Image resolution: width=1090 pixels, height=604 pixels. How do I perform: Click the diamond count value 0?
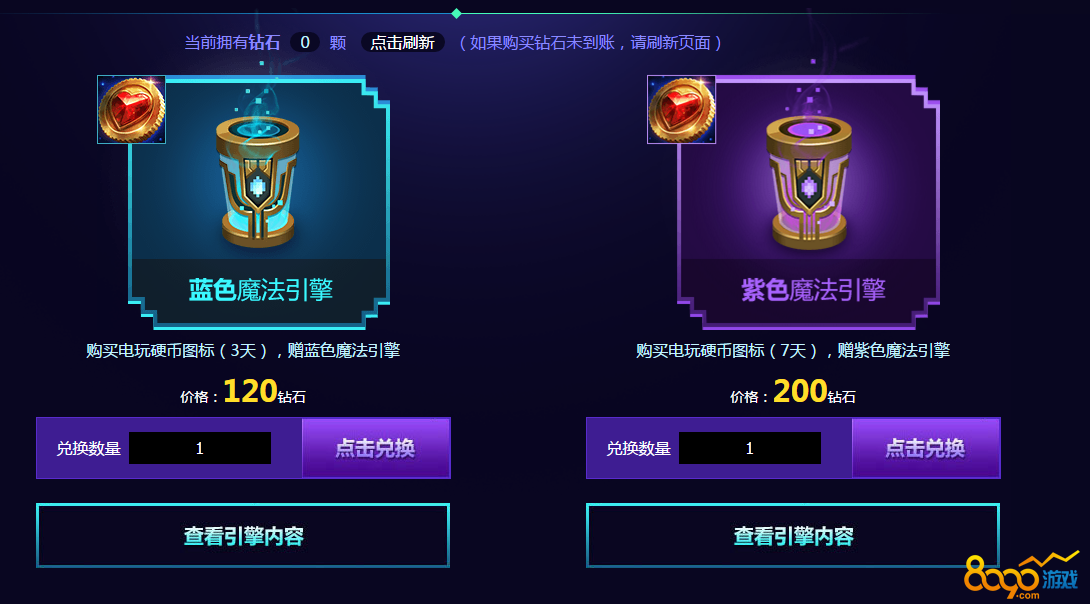(x=304, y=42)
